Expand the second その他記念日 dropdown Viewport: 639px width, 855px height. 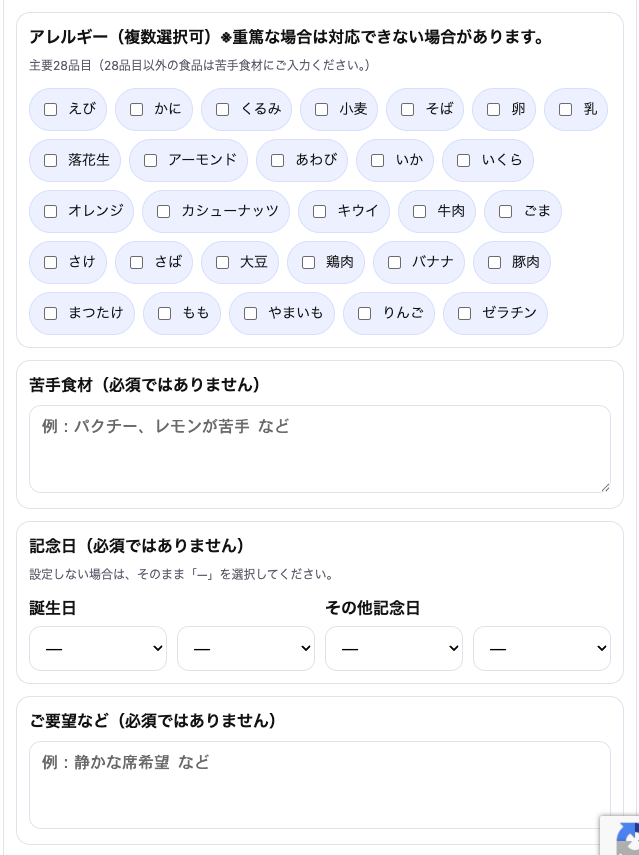542,649
